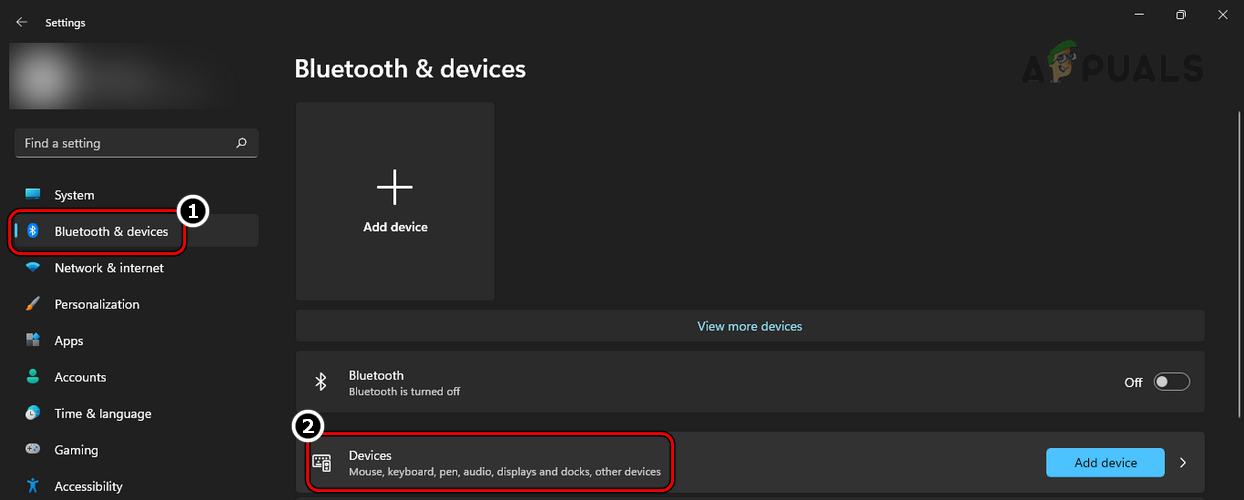Click the Accounts person icon
The image size is (1244, 500).
point(33,377)
